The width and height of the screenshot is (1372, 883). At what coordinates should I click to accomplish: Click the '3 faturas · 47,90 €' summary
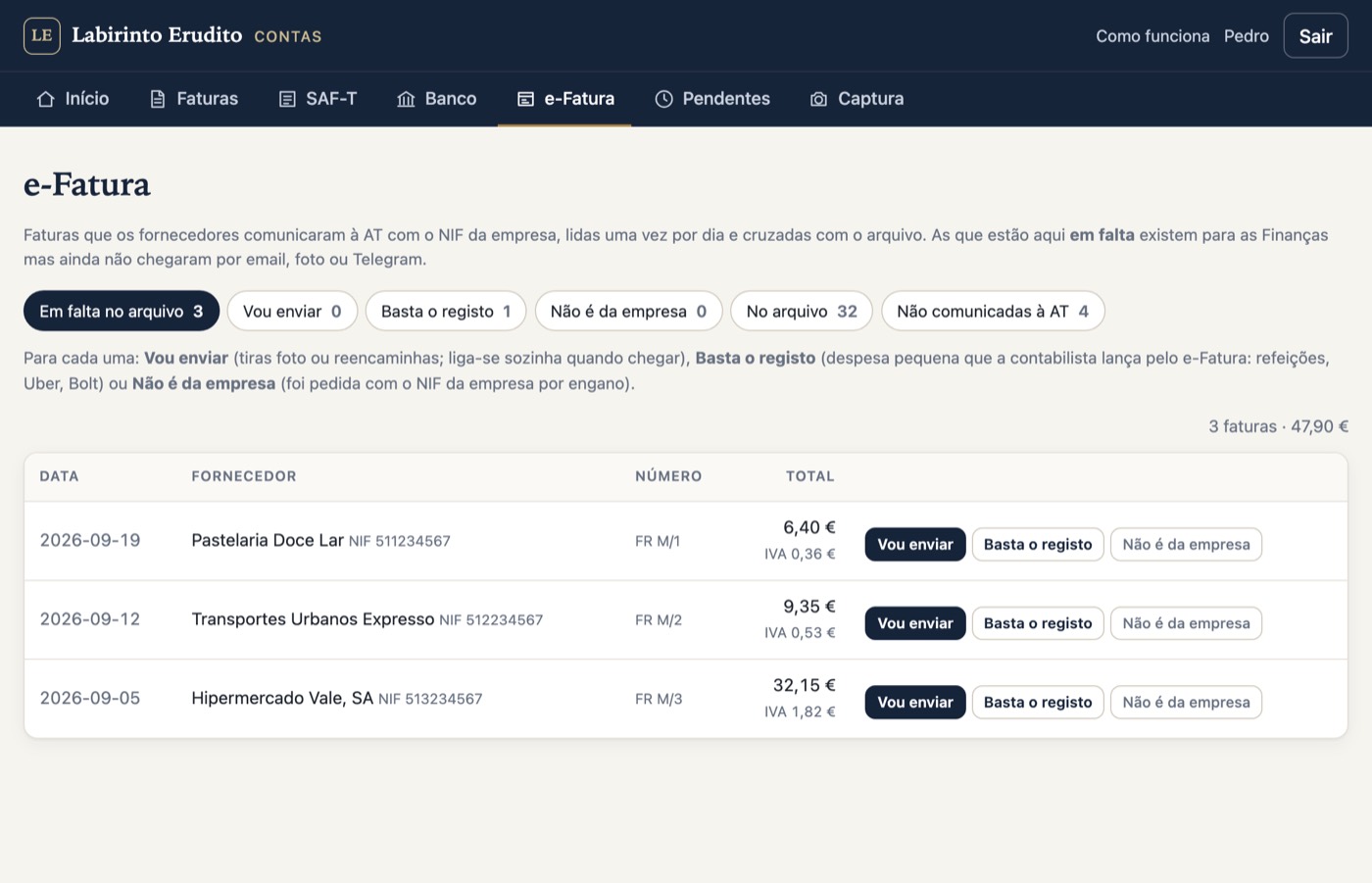click(1278, 426)
